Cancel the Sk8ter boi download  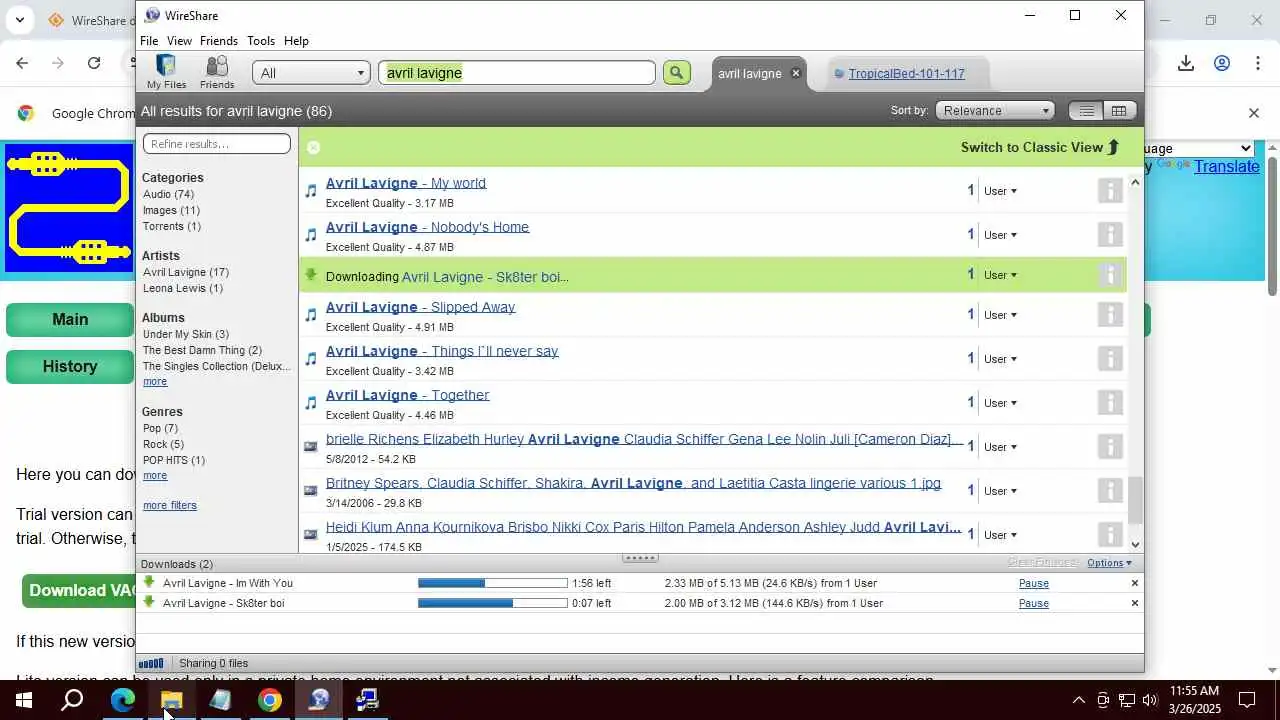(1135, 603)
